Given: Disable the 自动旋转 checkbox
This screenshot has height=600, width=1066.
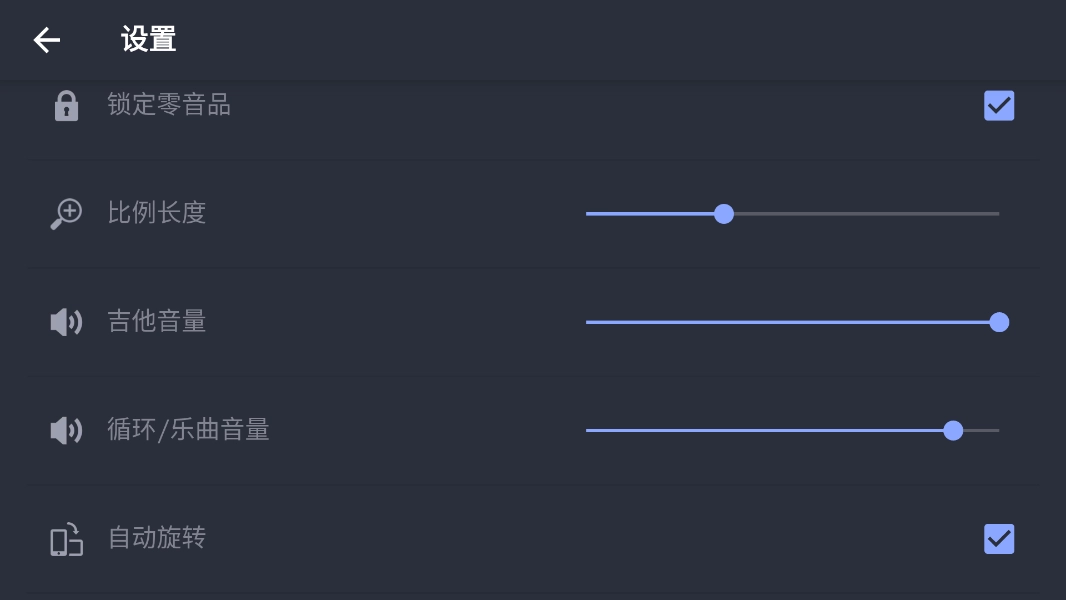Looking at the screenshot, I should click(x=999, y=539).
